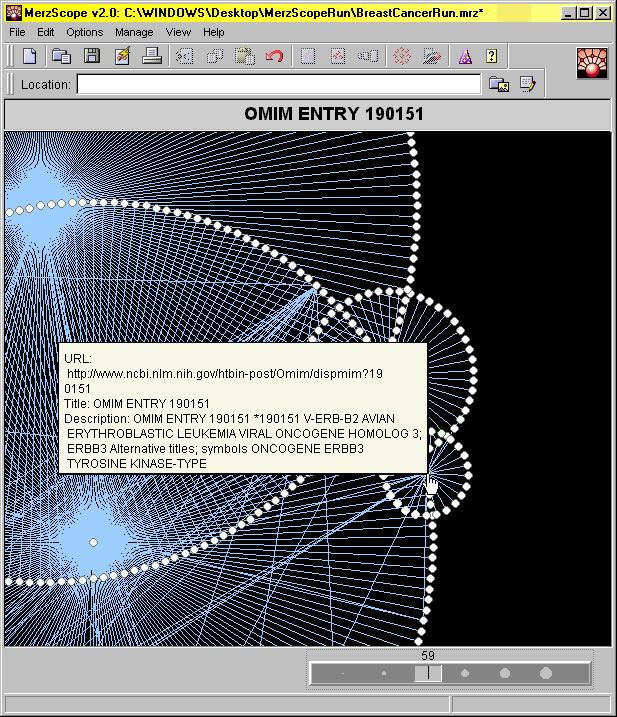Open the View menu
617x717 pixels.
pos(178,32)
